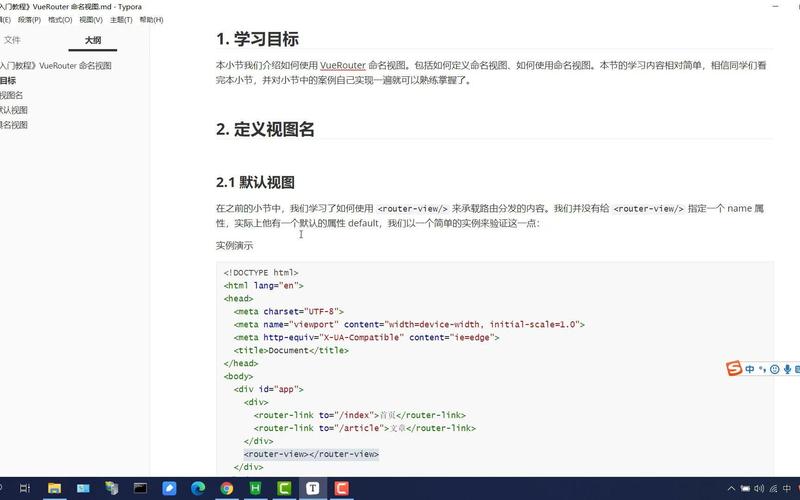Open the command prompt from the taskbar
800x500 pixels.
click(x=140, y=488)
